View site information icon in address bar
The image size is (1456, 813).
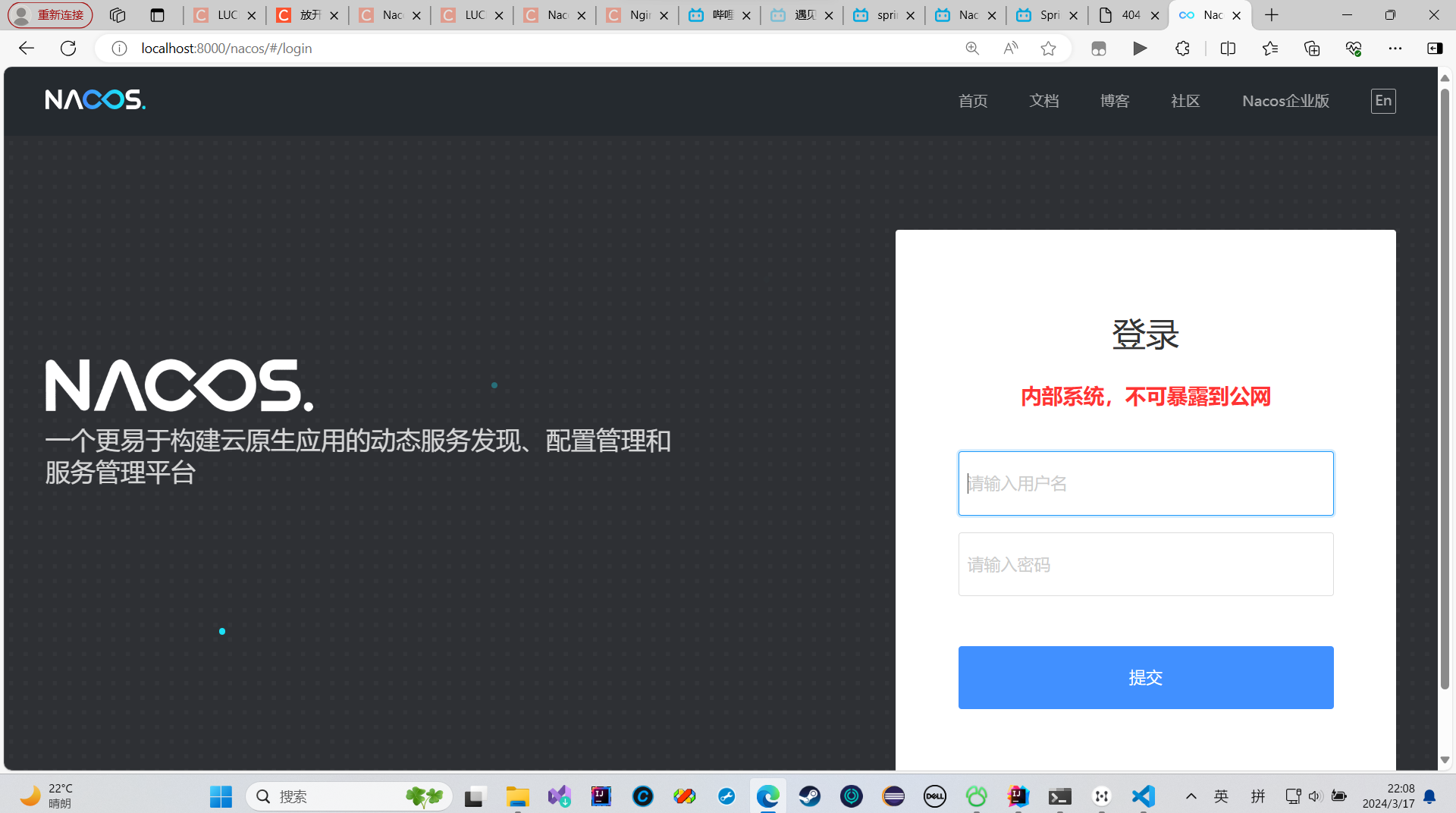(119, 49)
